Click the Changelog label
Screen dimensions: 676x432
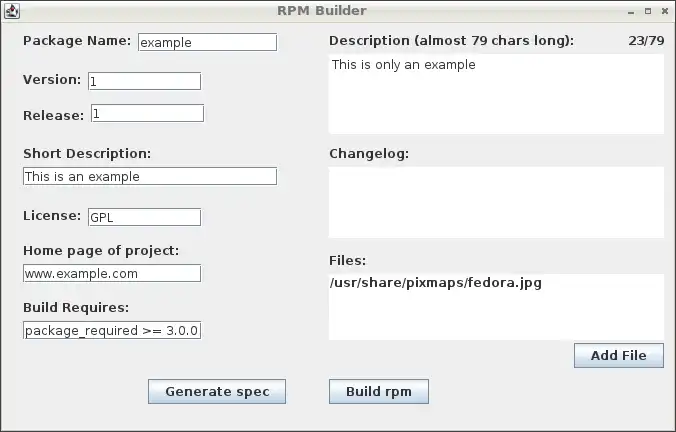coord(369,154)
